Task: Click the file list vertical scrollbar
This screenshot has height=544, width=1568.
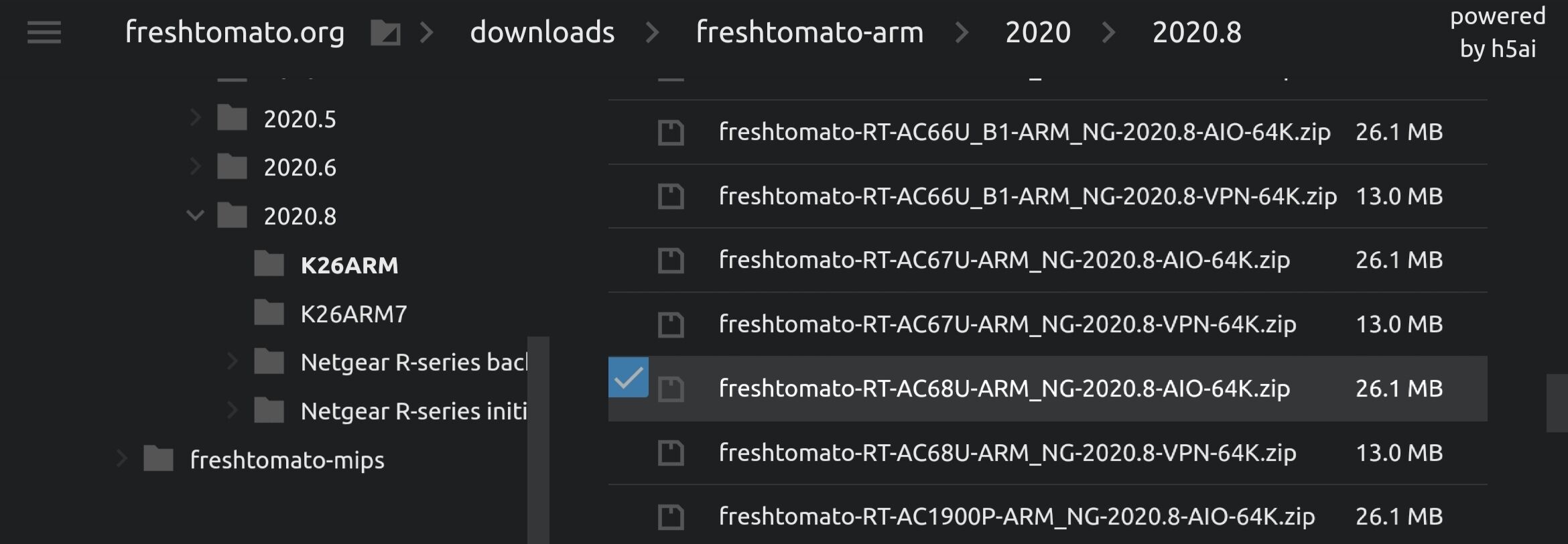Action: pyautogui.click(x=1557, y=403)
